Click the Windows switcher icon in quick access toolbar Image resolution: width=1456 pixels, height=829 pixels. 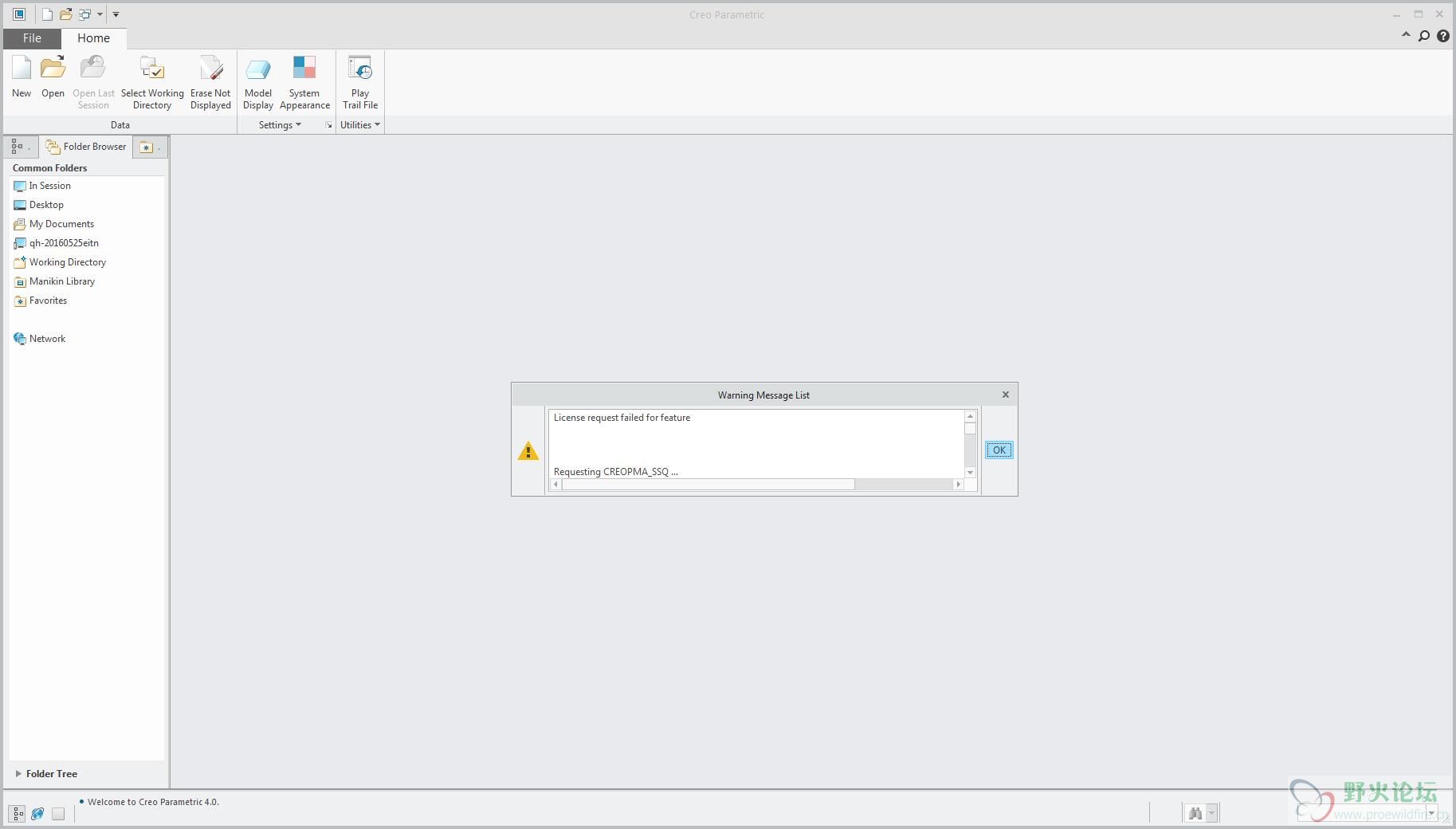tap(84, 14)
